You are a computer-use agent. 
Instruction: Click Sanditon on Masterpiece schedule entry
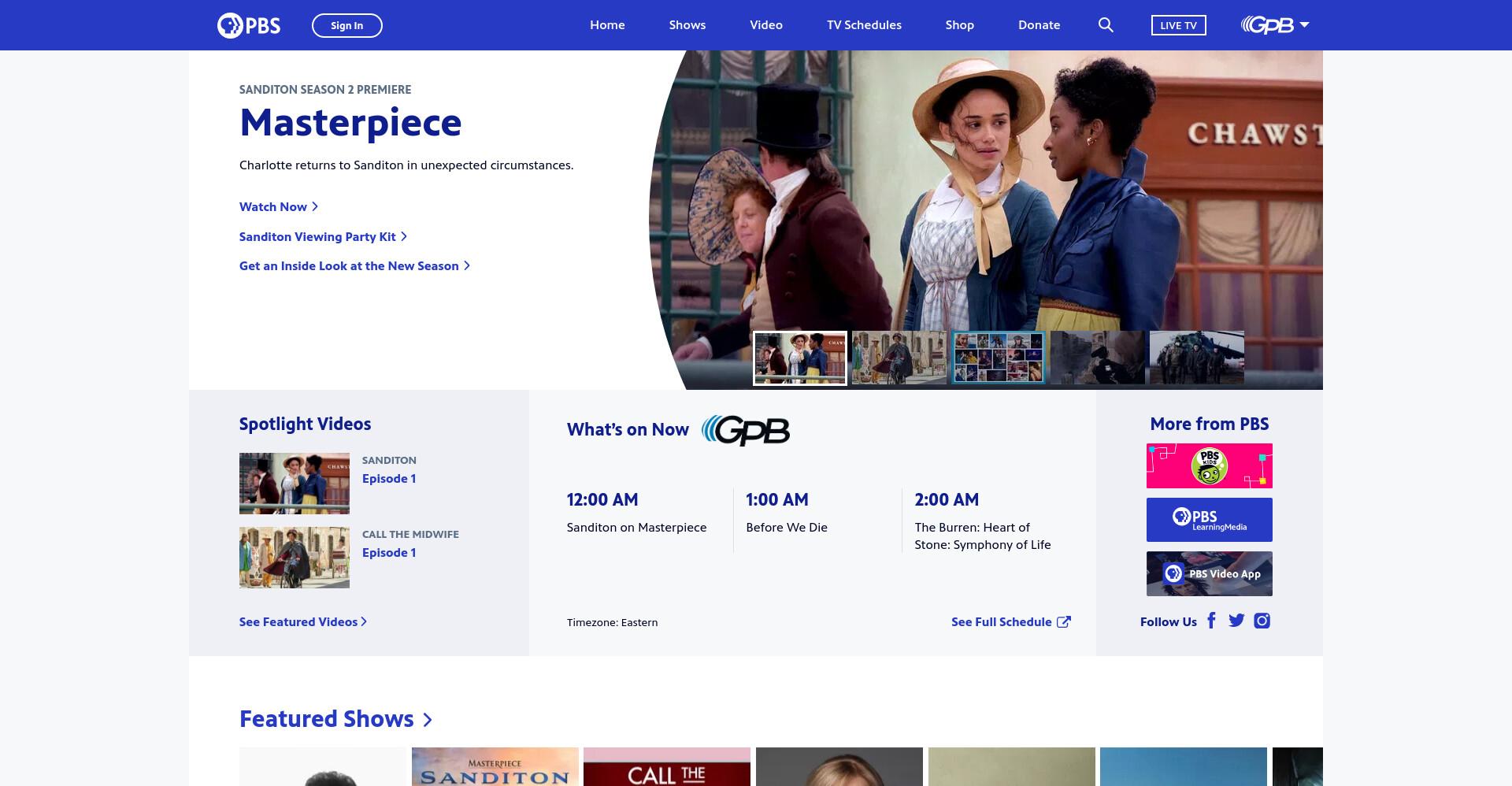pyautogui.click(x=636, y=528)
